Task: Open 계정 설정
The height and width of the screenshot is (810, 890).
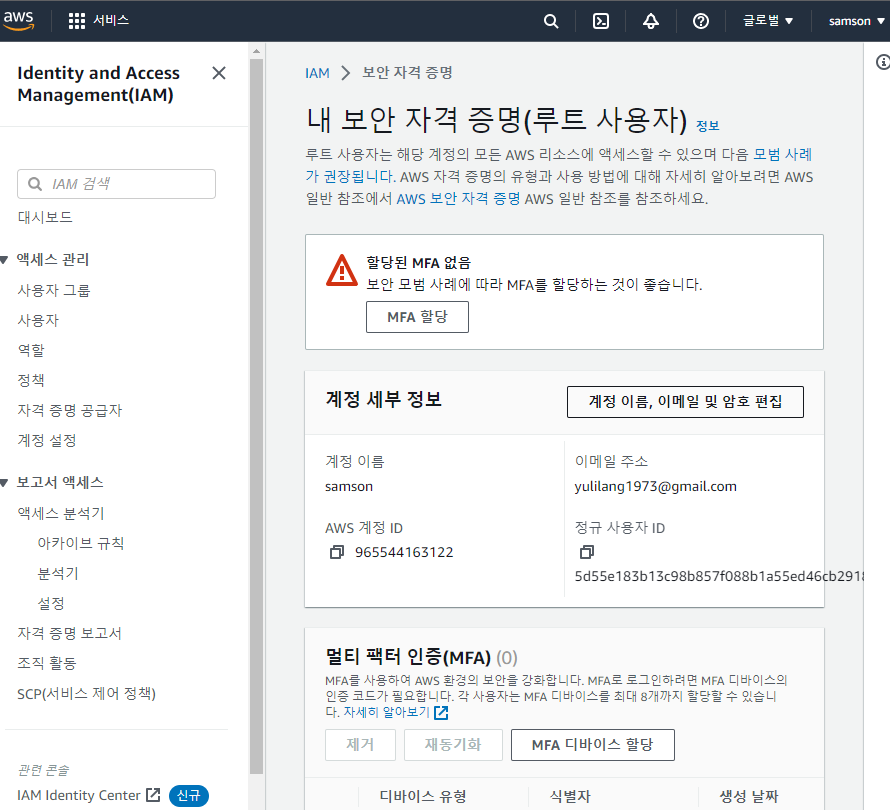Action: (47, 440)
